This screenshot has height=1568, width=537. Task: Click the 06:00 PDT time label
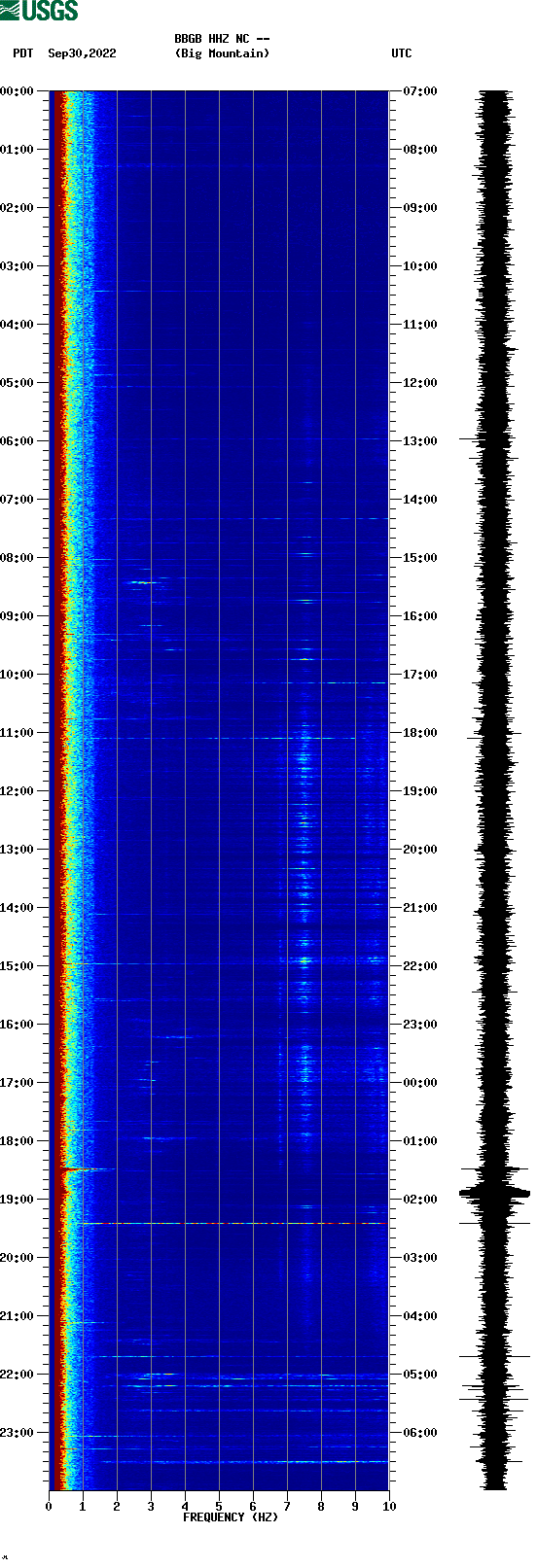click(17, 441)
